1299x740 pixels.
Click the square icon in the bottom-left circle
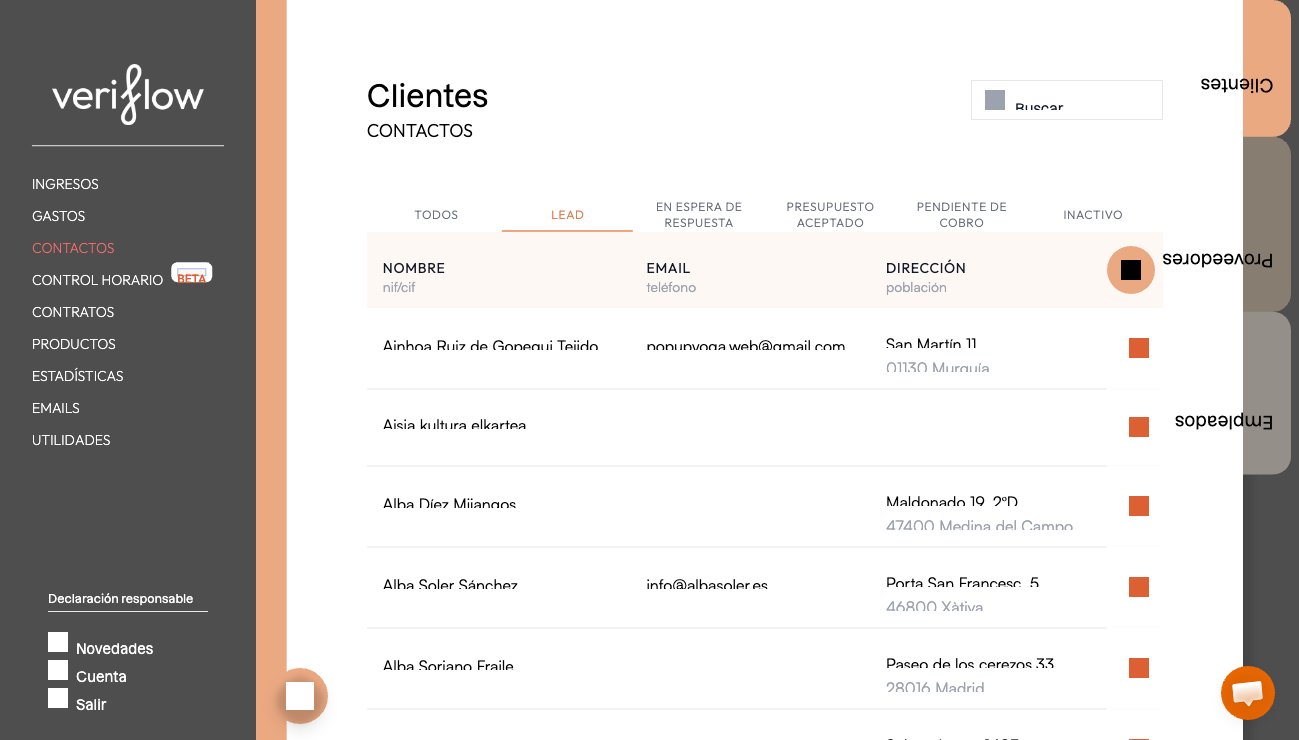click(x=300, y=696)
